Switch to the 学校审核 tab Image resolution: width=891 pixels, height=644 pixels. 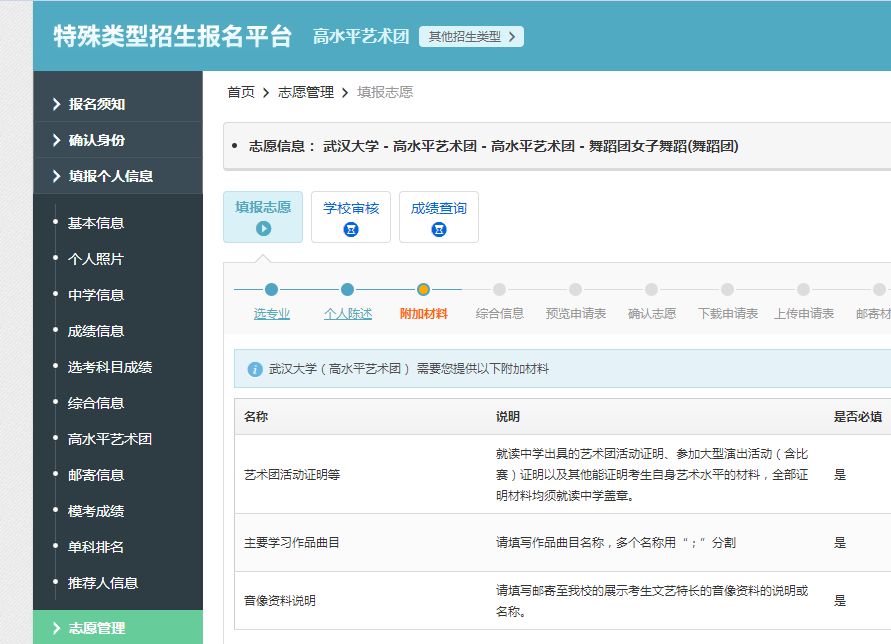click(x=350, y=217)
